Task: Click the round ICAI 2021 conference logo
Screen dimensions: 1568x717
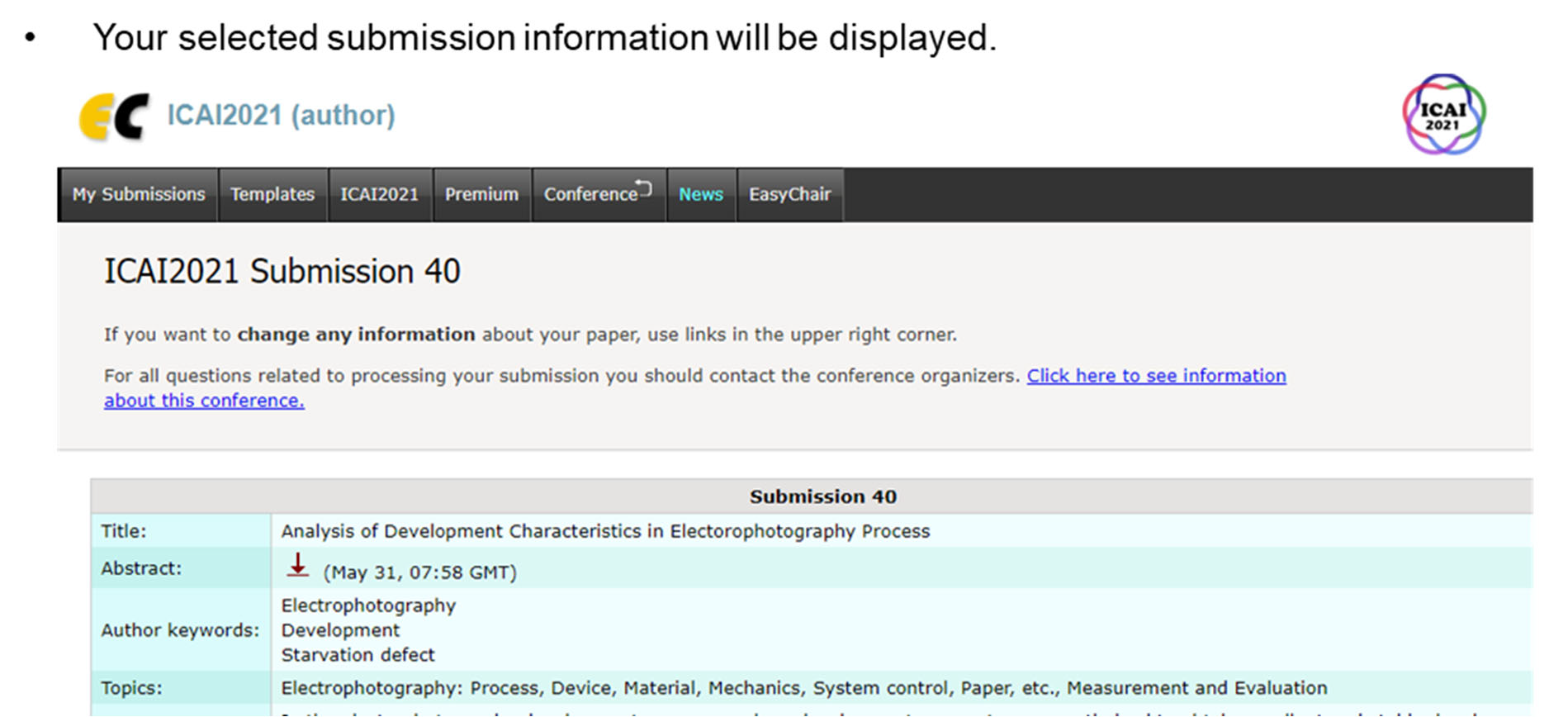Action: 1442,115
